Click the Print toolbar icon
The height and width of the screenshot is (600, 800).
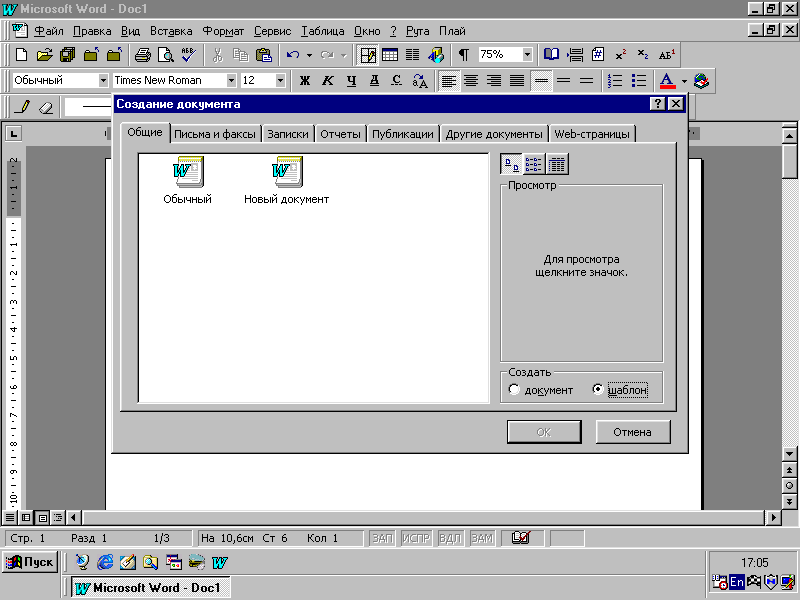pos(142,55)
